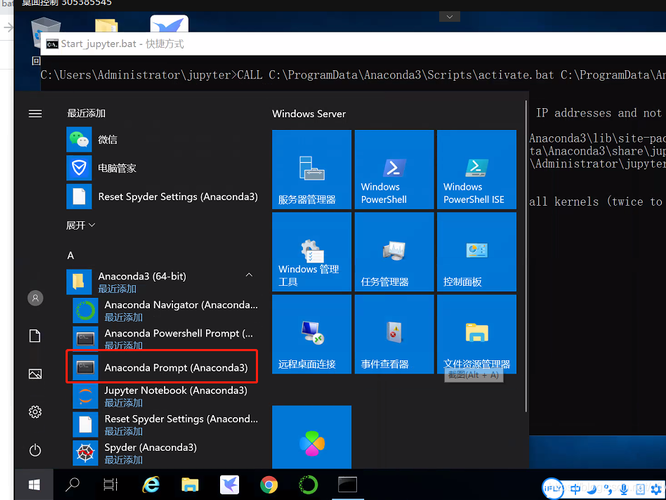The width and height of the screenshot is (666, 500).
Task: Open the user account icon in Start sidebar
Action: [35, 298]
